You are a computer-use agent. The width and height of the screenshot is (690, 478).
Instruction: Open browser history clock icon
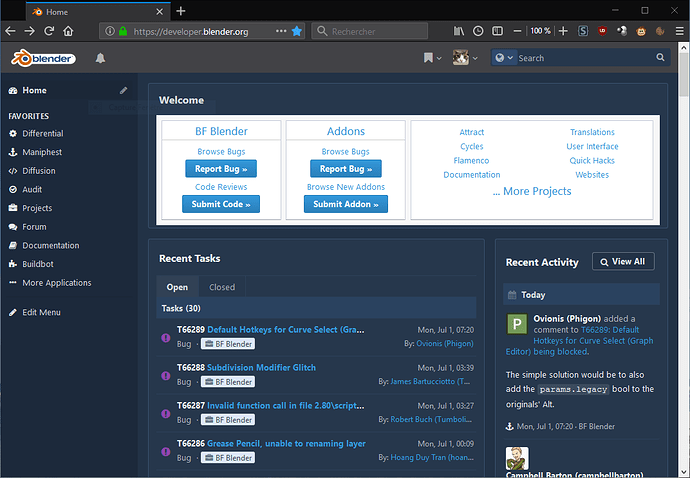[x=478, y=31]
